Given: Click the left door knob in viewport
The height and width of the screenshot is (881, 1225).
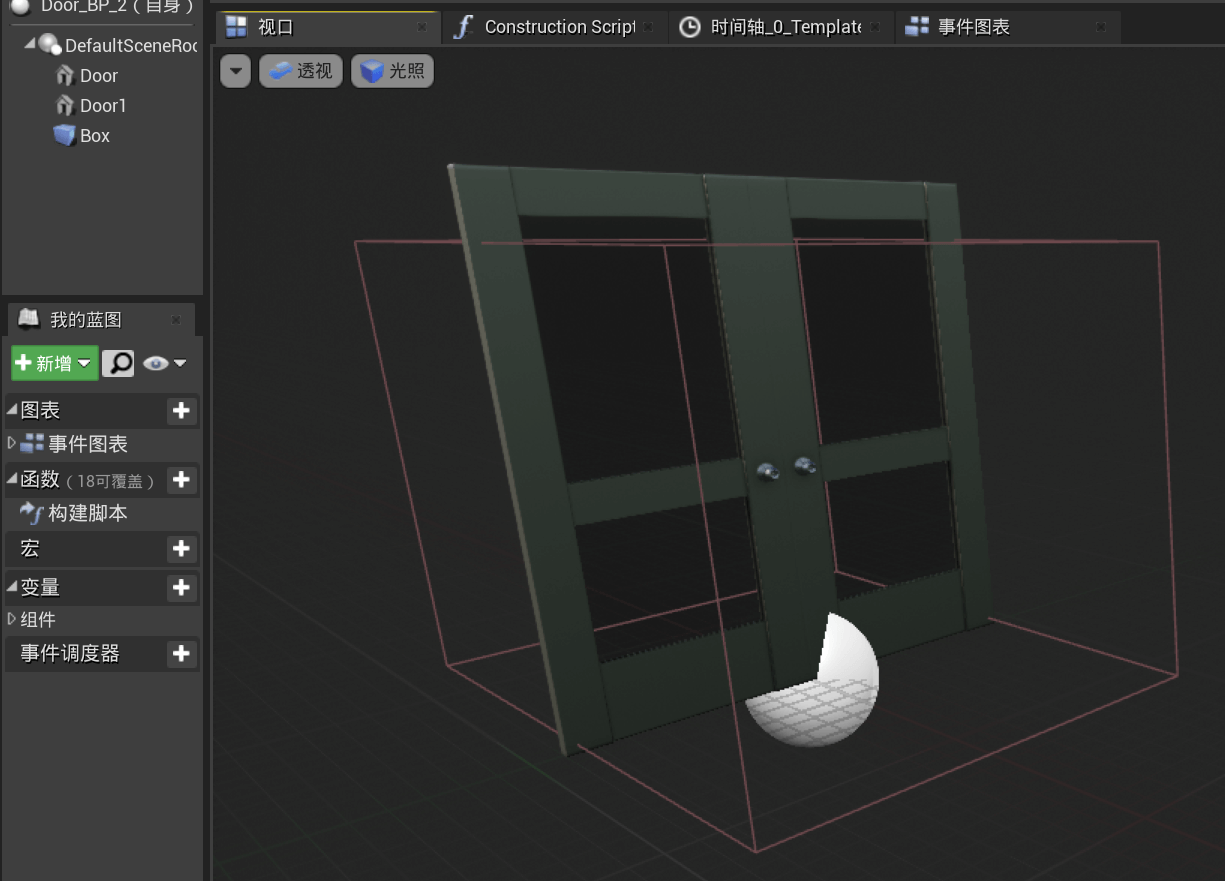Looking at the screenshot, I should pyautogui.click(x=768, y=472).
